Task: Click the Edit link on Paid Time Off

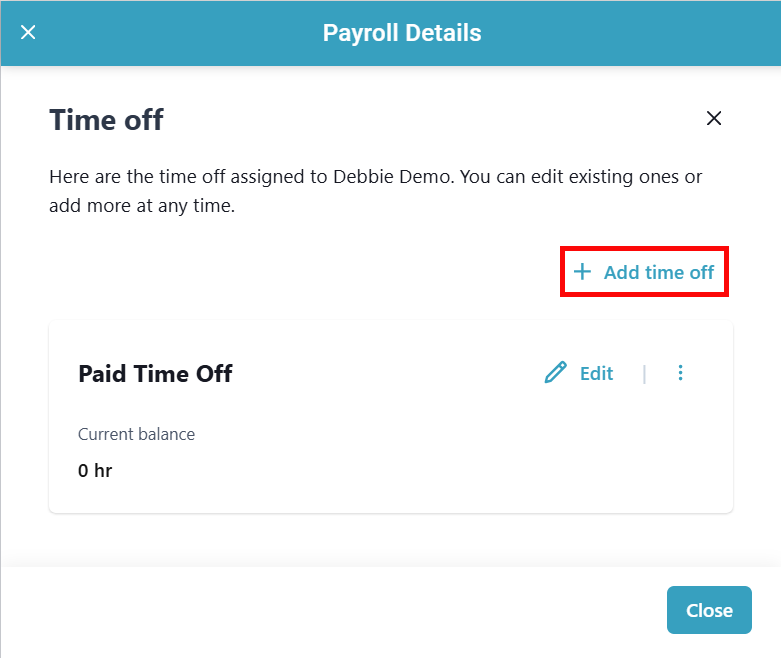Action: (596, 373)
